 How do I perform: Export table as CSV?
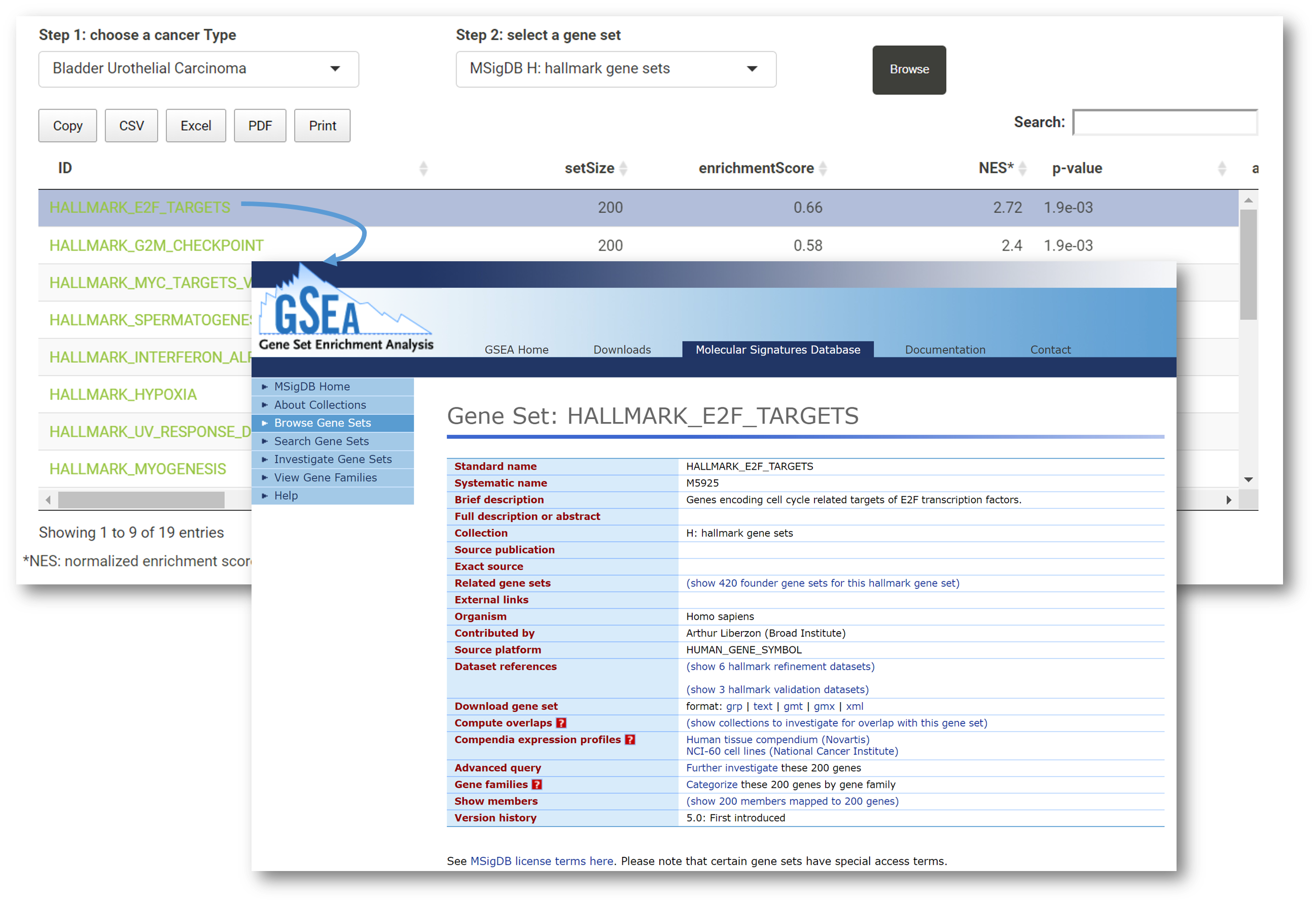point(131,126)
